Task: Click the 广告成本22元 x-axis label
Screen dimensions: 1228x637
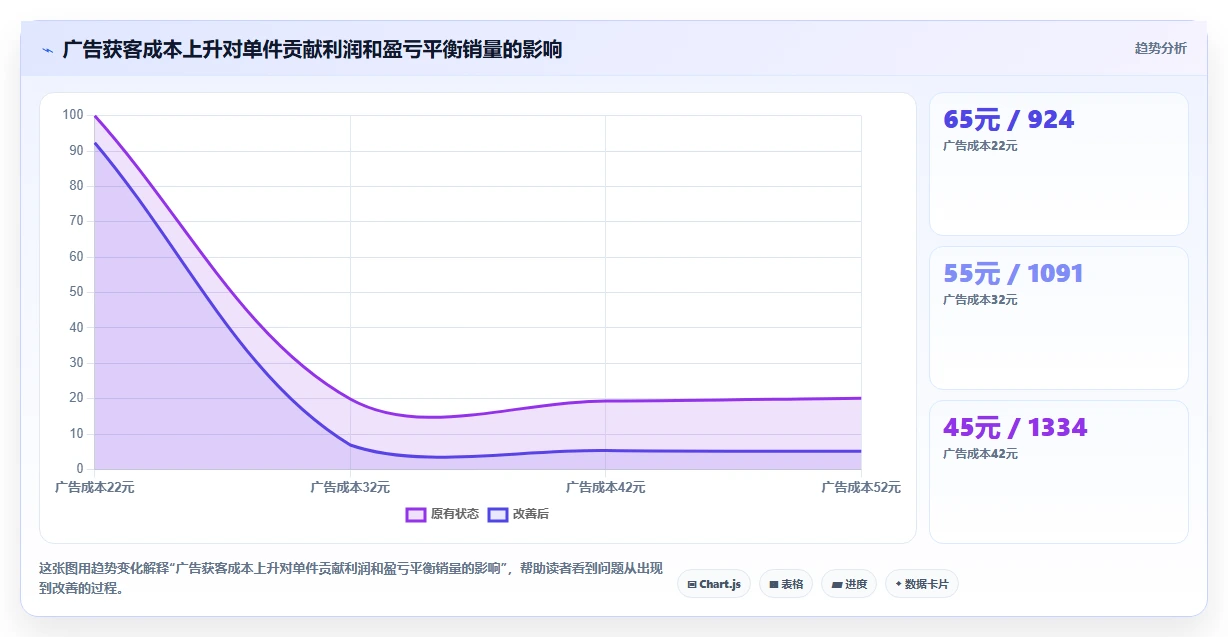Action: (x=94, y=487)
